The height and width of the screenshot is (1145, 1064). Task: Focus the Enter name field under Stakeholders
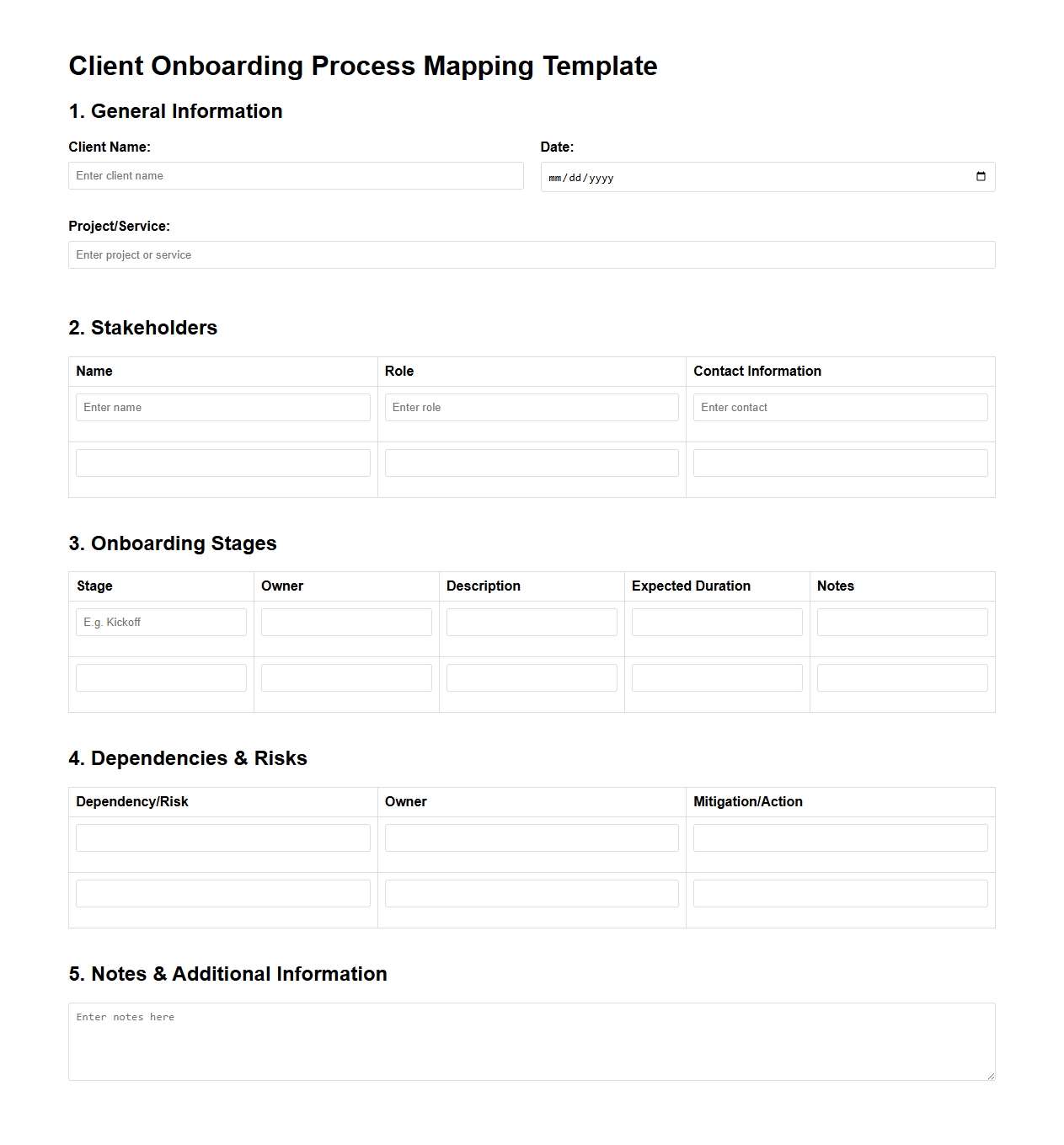[222, 407]
